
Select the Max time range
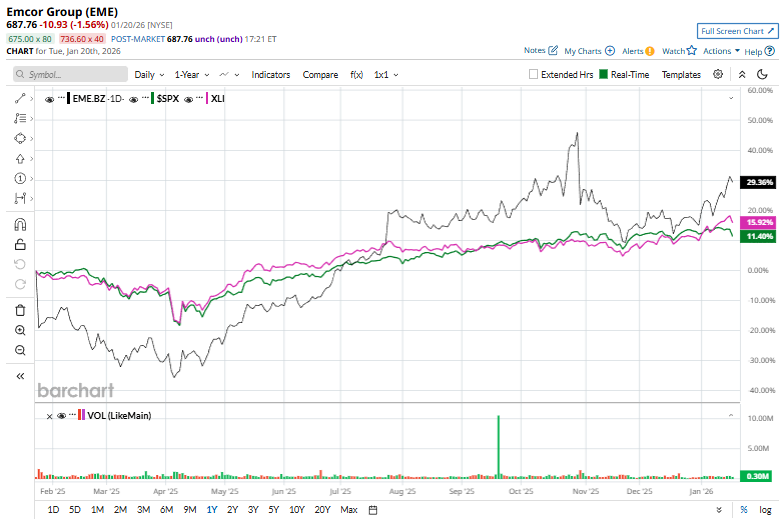[349, 510]
